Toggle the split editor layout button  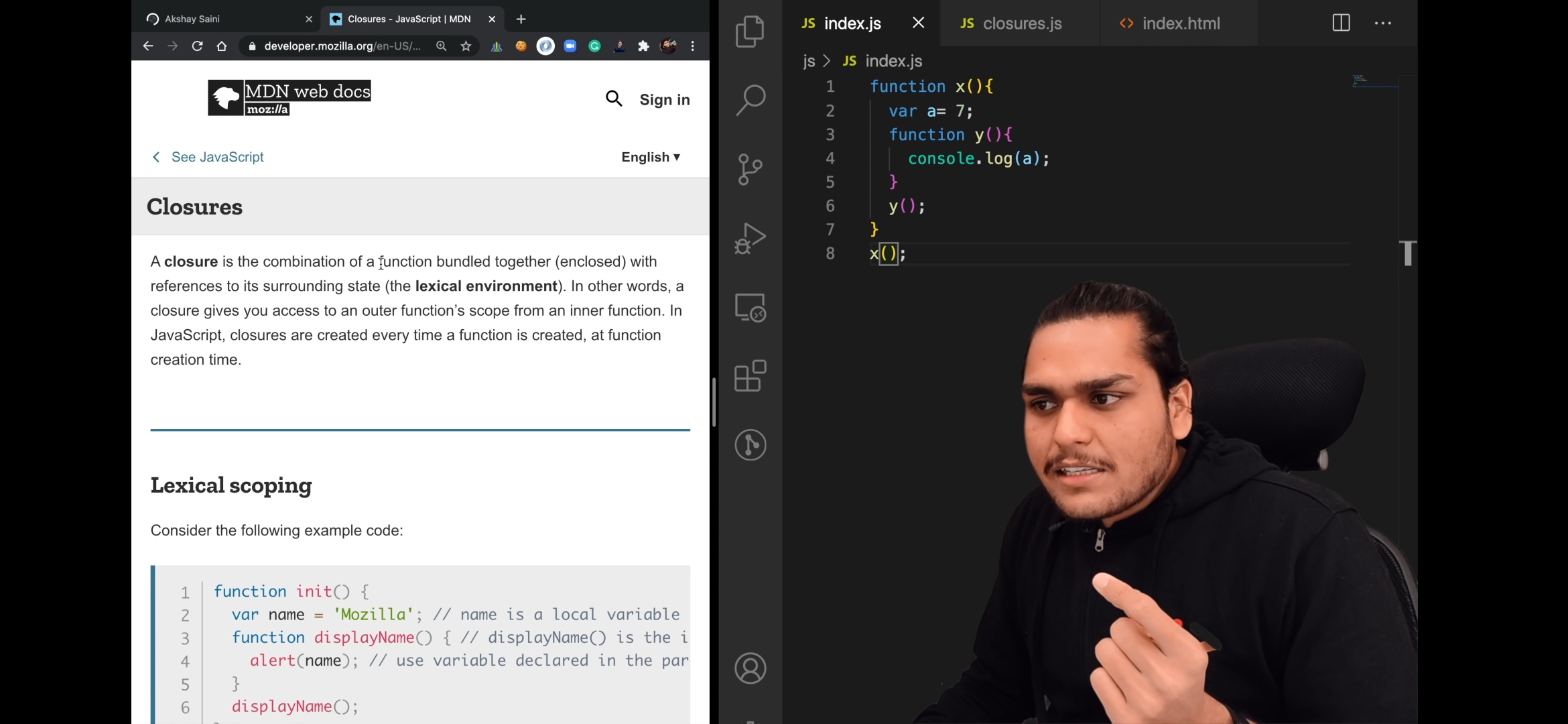tap(1341, 23)
